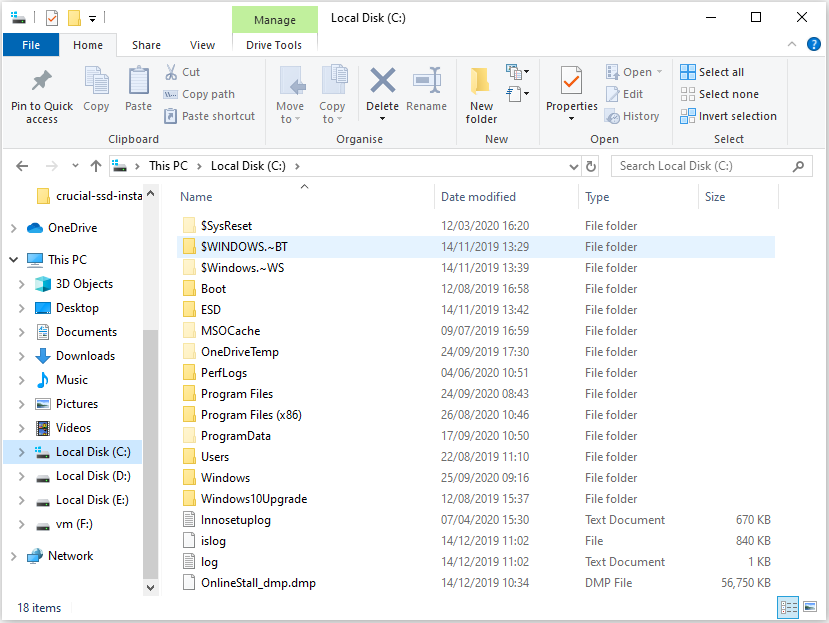The height and width of the screenshot is (623, 829).
Task: Click inside the Search Local Disk box
Action: (700, 166)
